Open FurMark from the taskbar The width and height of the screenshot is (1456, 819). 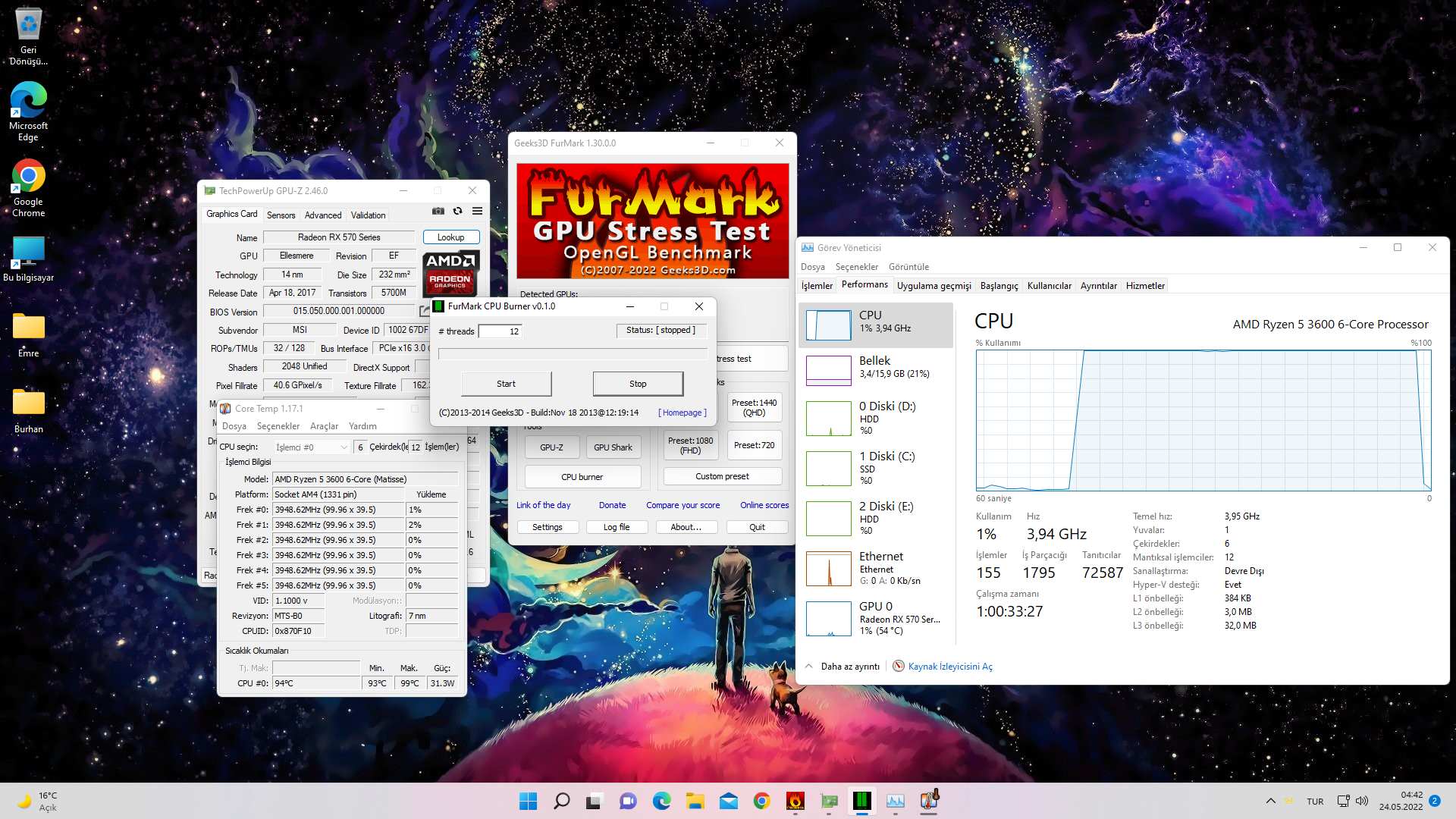point(795,801)
